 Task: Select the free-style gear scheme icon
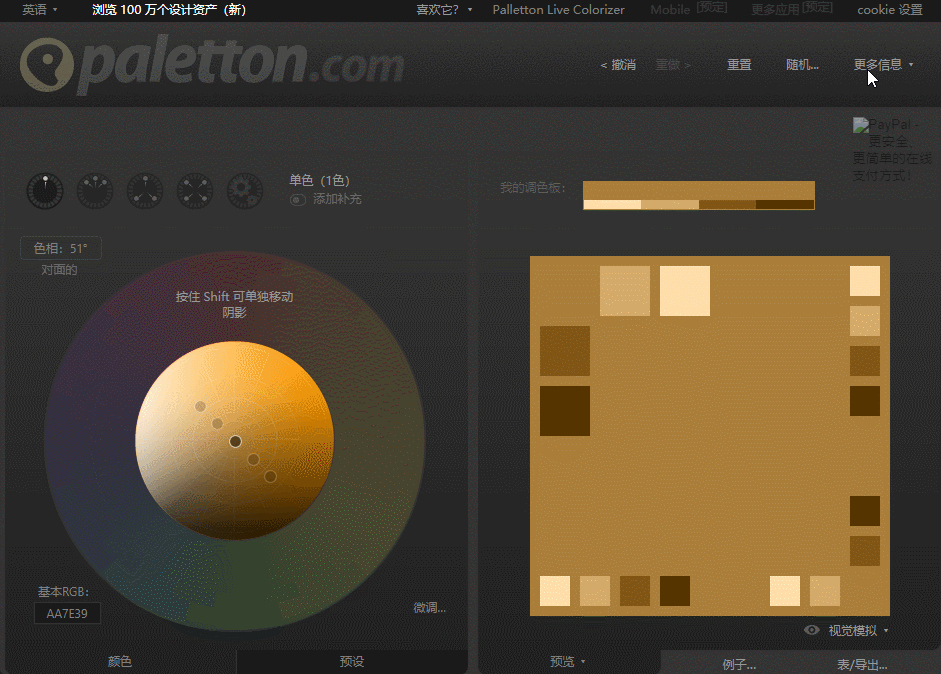(245, 190)
